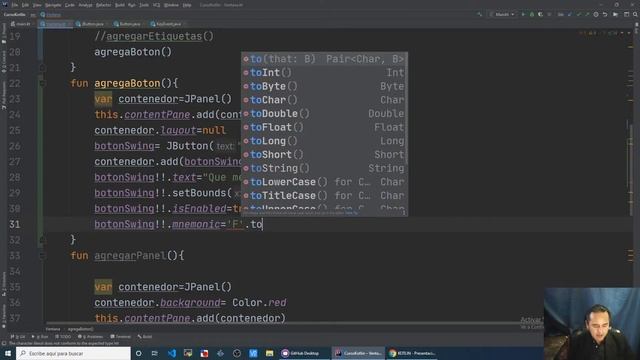Open the Navigate menu
Image resolution: width=640 pixels, height=360 pixels.
click(x=53, y=5)
